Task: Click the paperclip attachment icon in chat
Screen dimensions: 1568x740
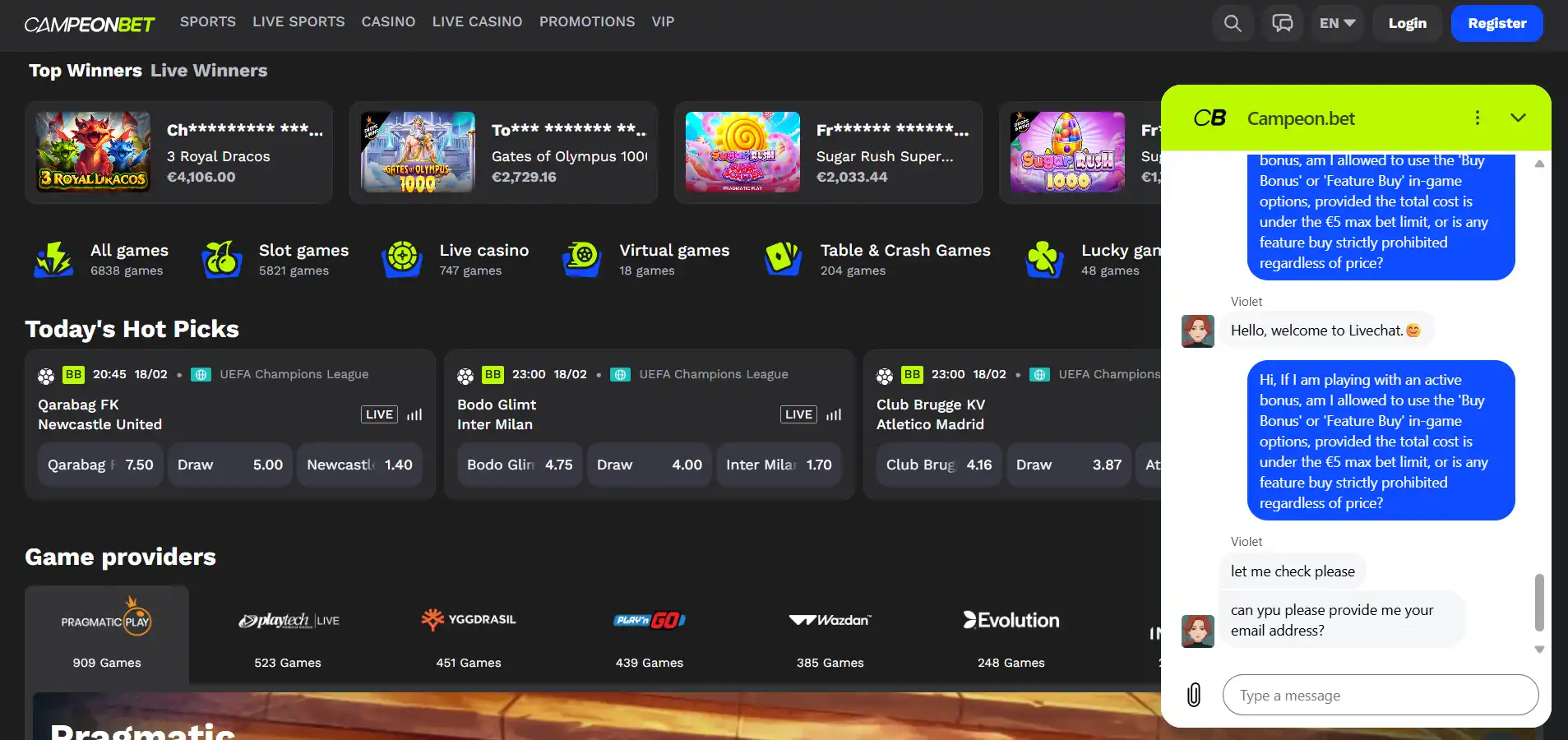Action: pyautogui.click(x=1194, y=695)
